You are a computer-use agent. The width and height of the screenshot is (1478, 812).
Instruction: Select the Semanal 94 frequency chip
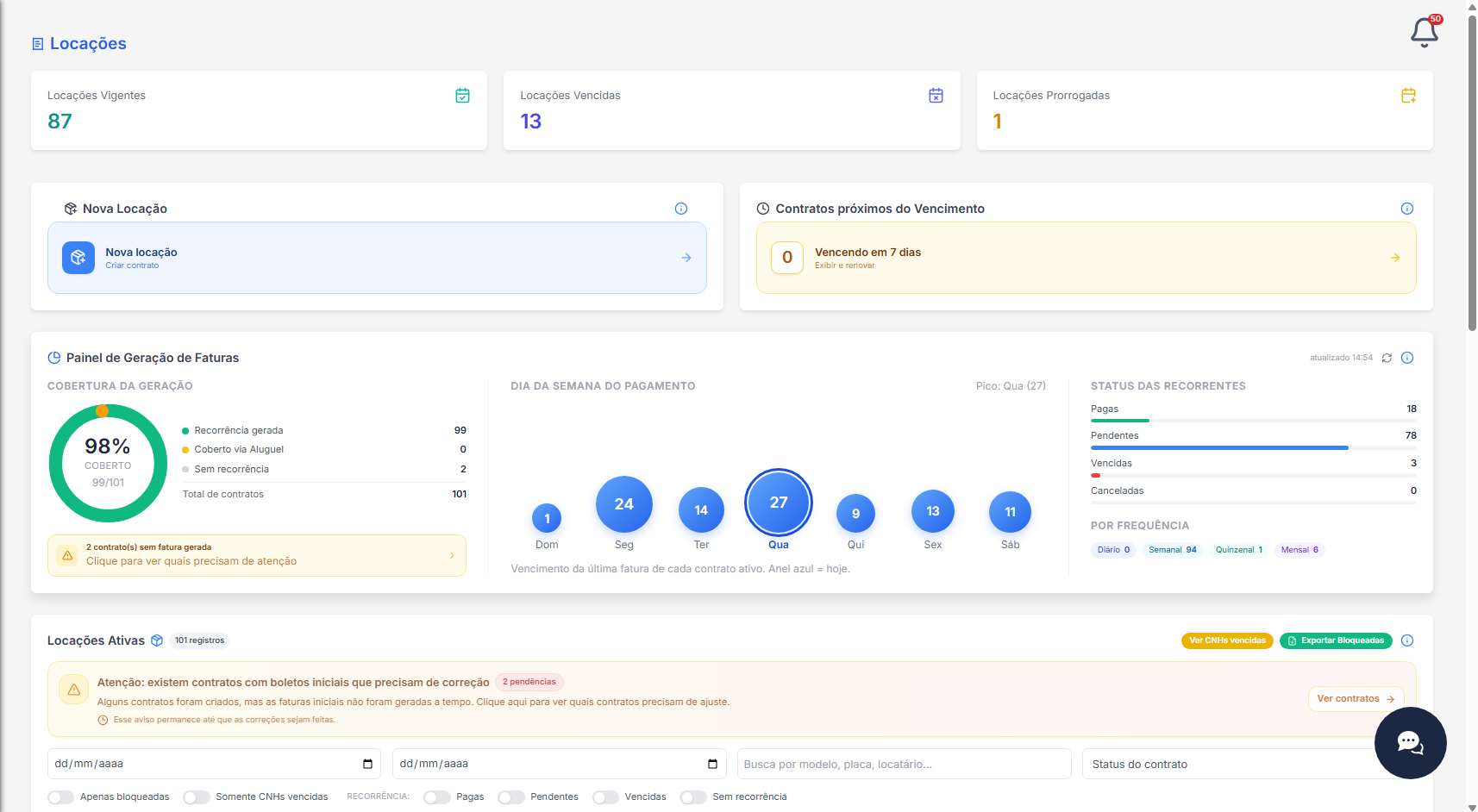1173,550
